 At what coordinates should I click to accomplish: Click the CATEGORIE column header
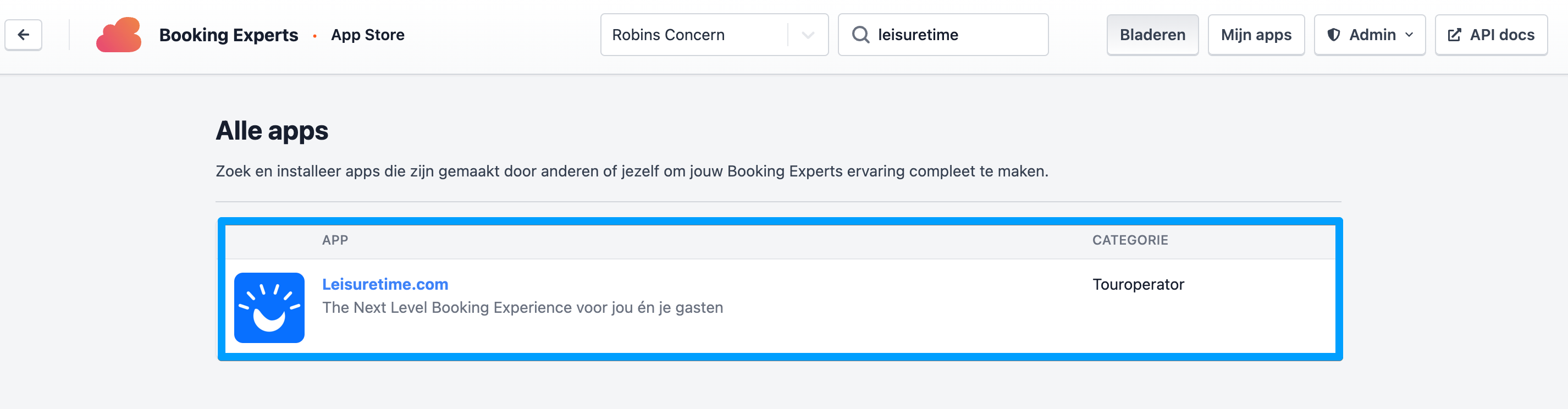(x=1130, y=240)
